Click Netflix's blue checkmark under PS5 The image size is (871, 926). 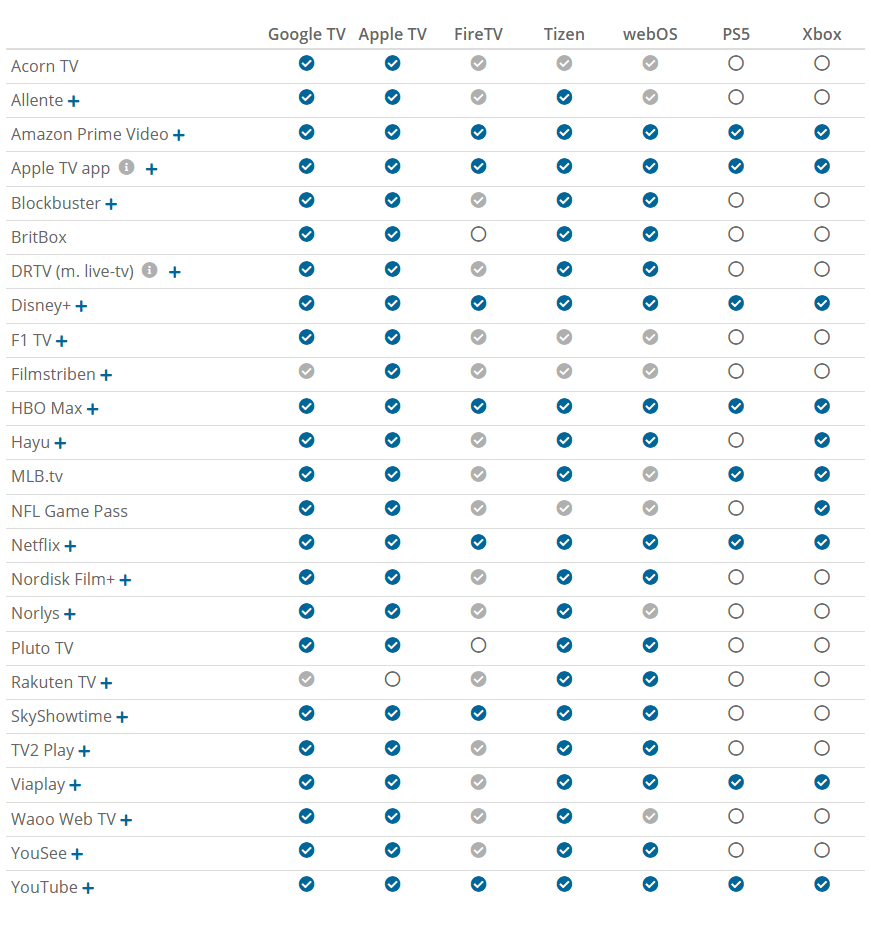pyautogui.click(x=736, y=542)
